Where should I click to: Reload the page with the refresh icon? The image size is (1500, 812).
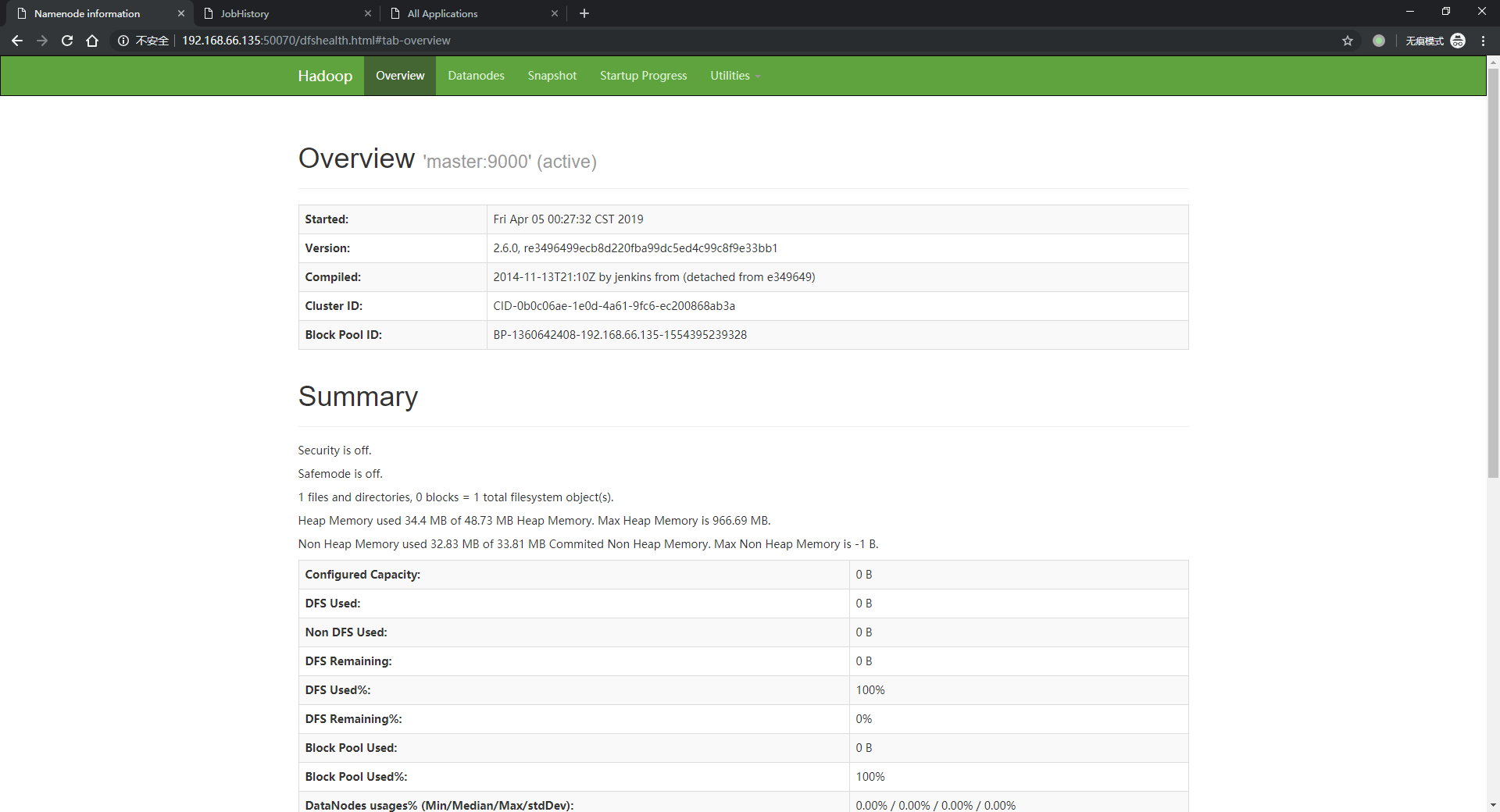click(67, 41)
